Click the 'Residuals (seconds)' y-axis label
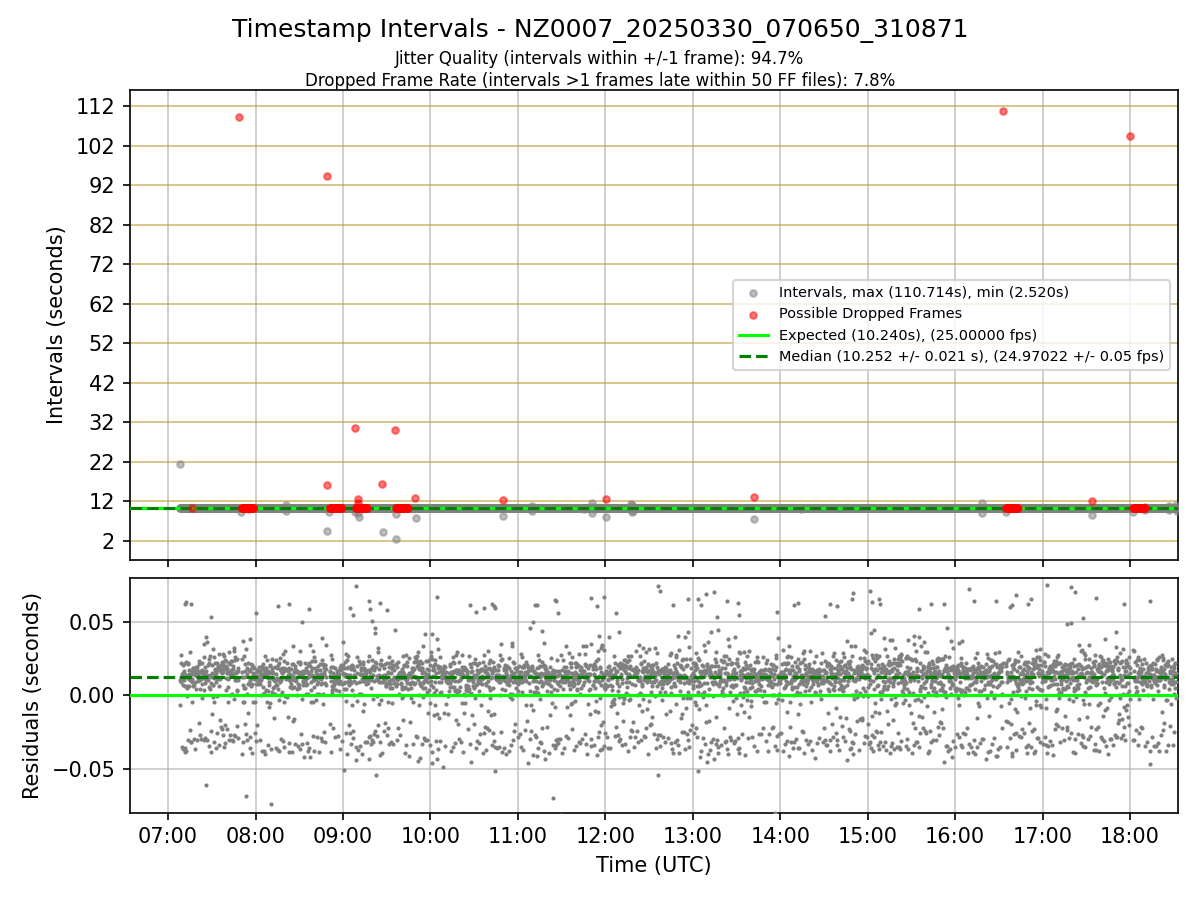Image resolution: width=1200 pixels, height=900 pixels. 32,696
